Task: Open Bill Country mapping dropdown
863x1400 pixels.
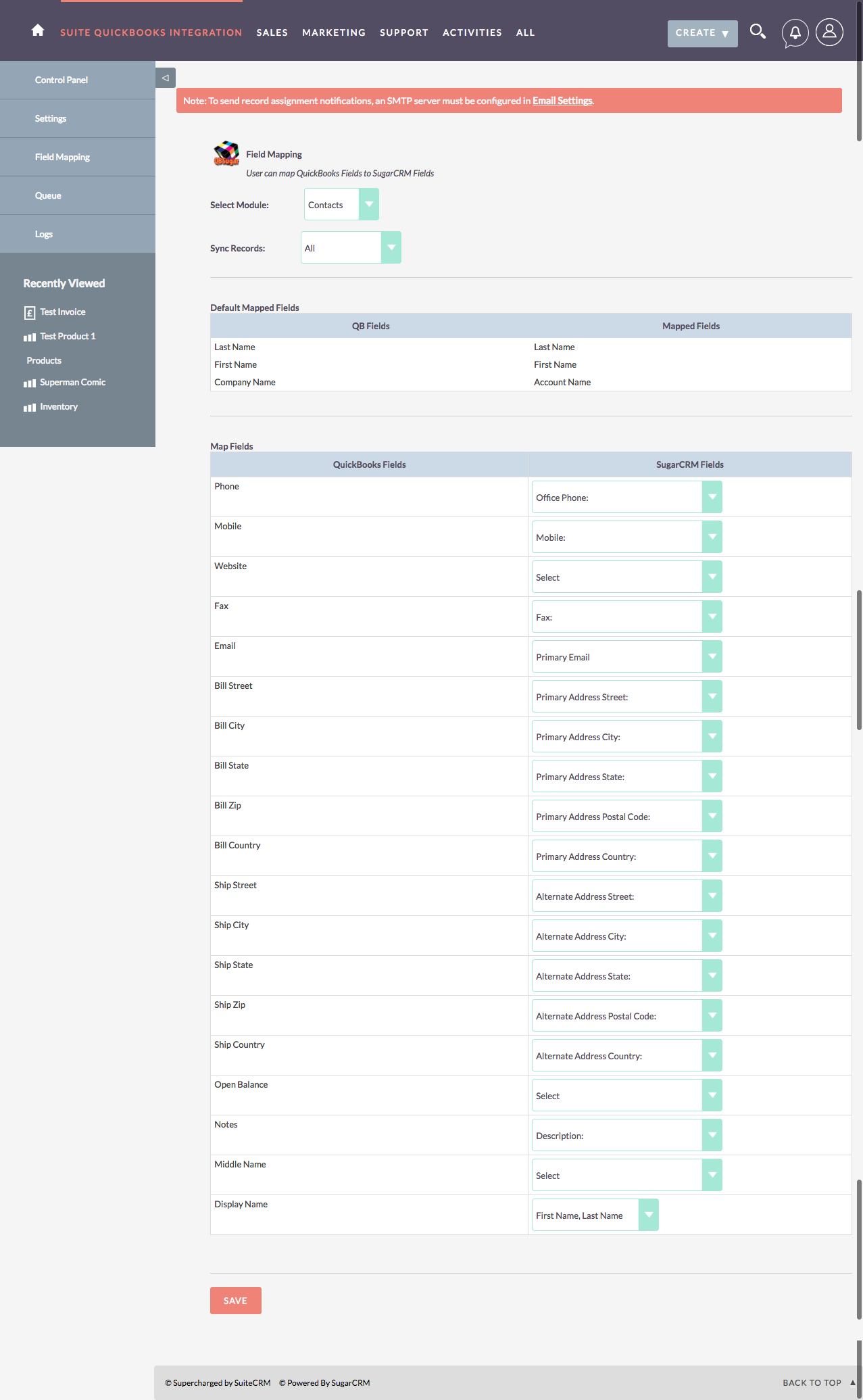Action: (x=626, y=856)
